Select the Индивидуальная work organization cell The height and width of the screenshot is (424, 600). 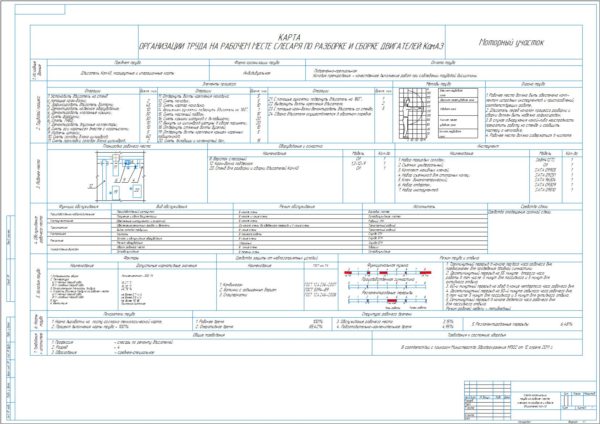(257, 73)
